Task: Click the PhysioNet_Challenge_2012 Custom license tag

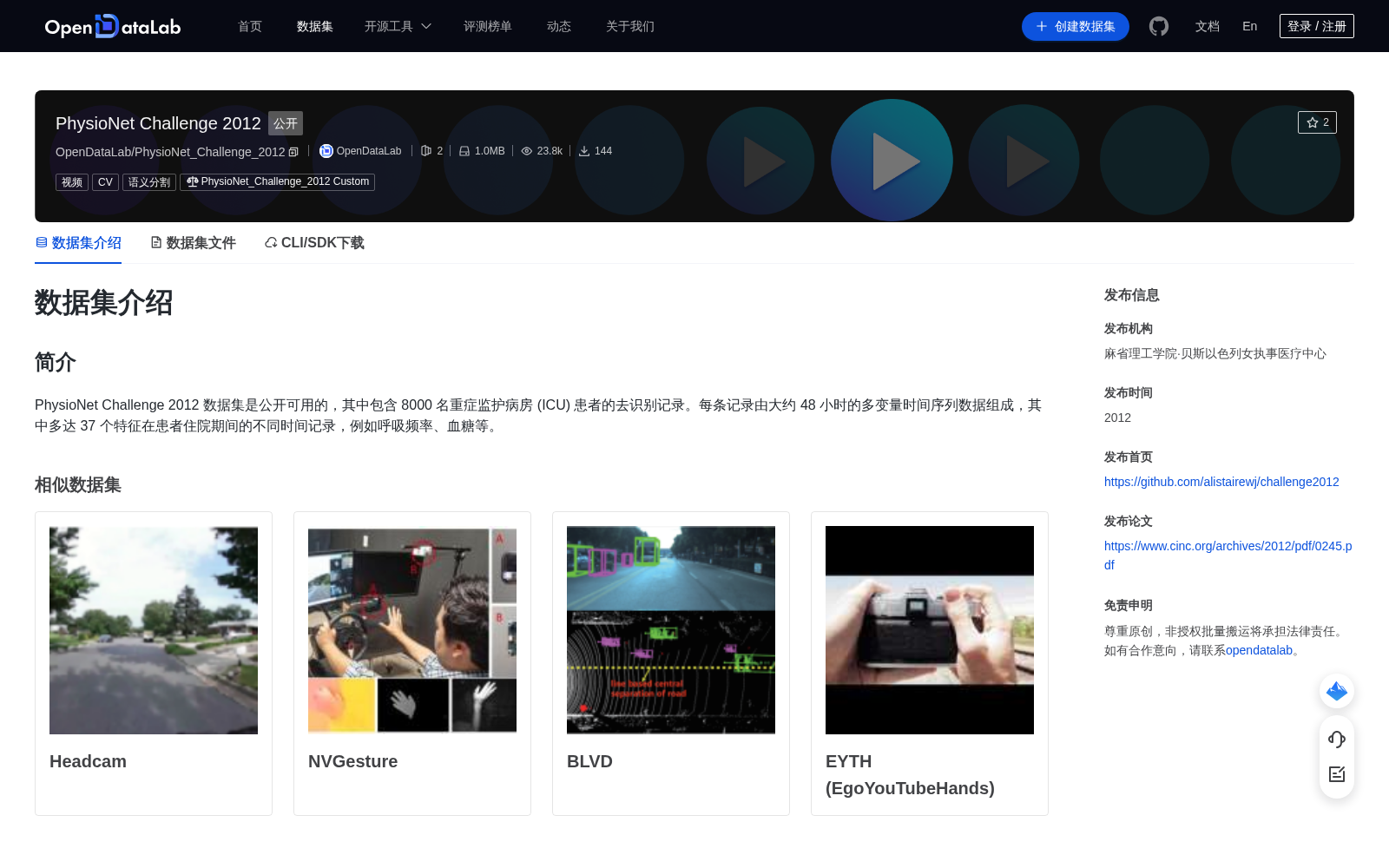Action: (x=277, y=182)
